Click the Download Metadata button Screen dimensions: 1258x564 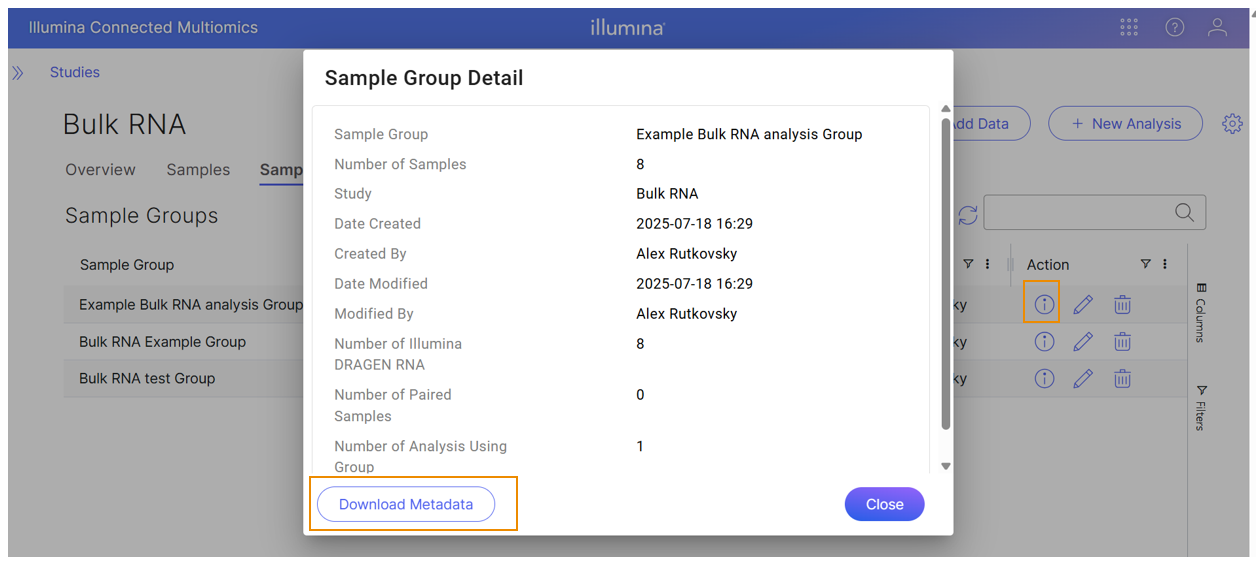(x=406, y=505)
